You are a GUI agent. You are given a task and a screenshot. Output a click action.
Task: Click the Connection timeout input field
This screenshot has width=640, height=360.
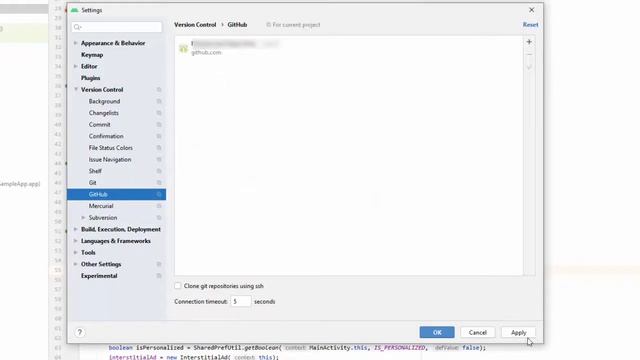[x=240, y=301]
